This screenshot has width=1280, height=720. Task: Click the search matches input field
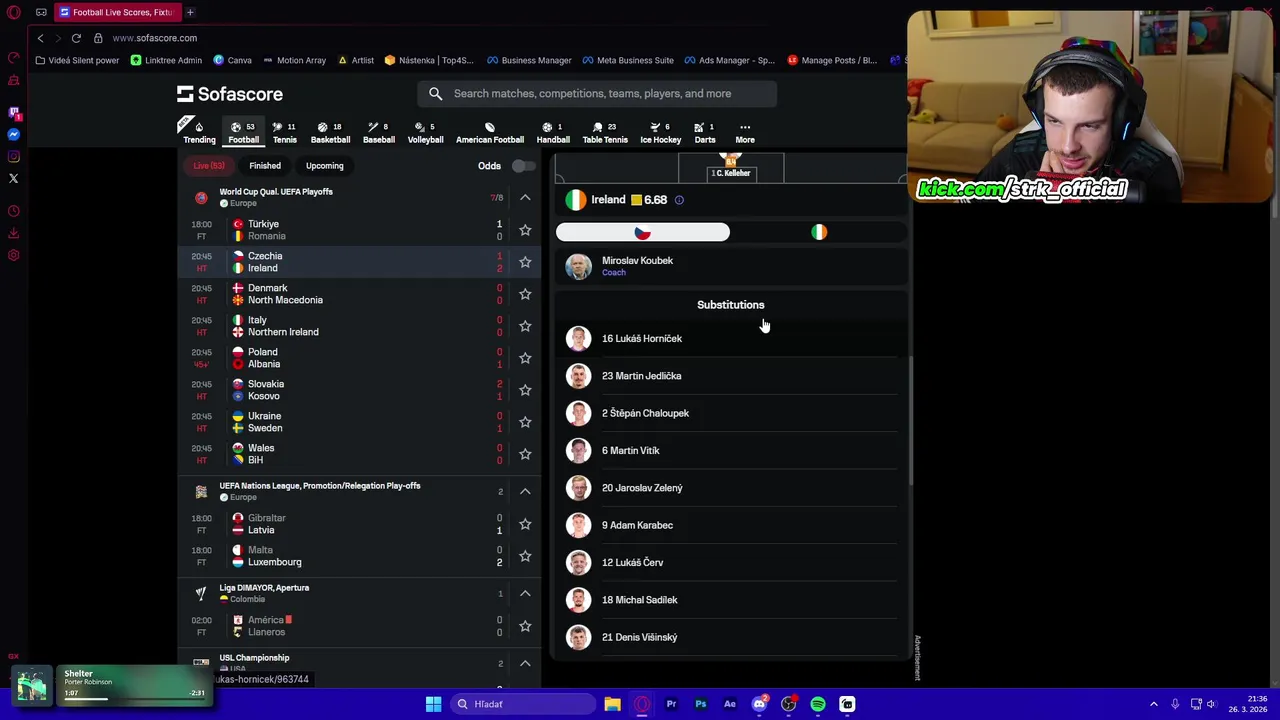pos(597,94)
